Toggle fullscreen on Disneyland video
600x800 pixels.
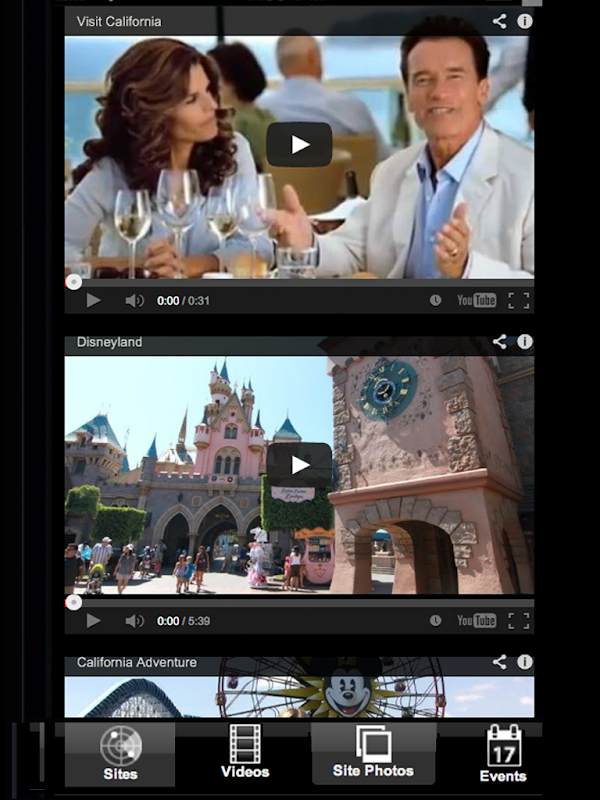click(518, 621)
